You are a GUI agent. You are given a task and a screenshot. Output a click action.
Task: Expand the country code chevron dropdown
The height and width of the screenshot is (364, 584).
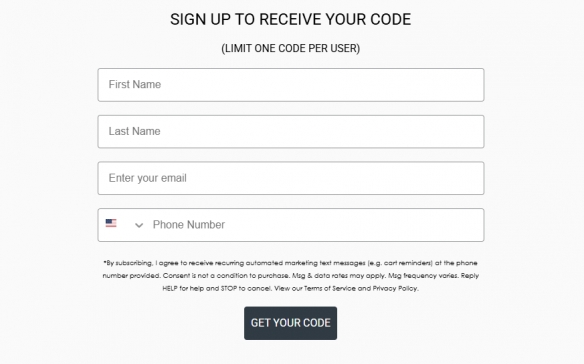pyautogui.click(x=139, y=225)
